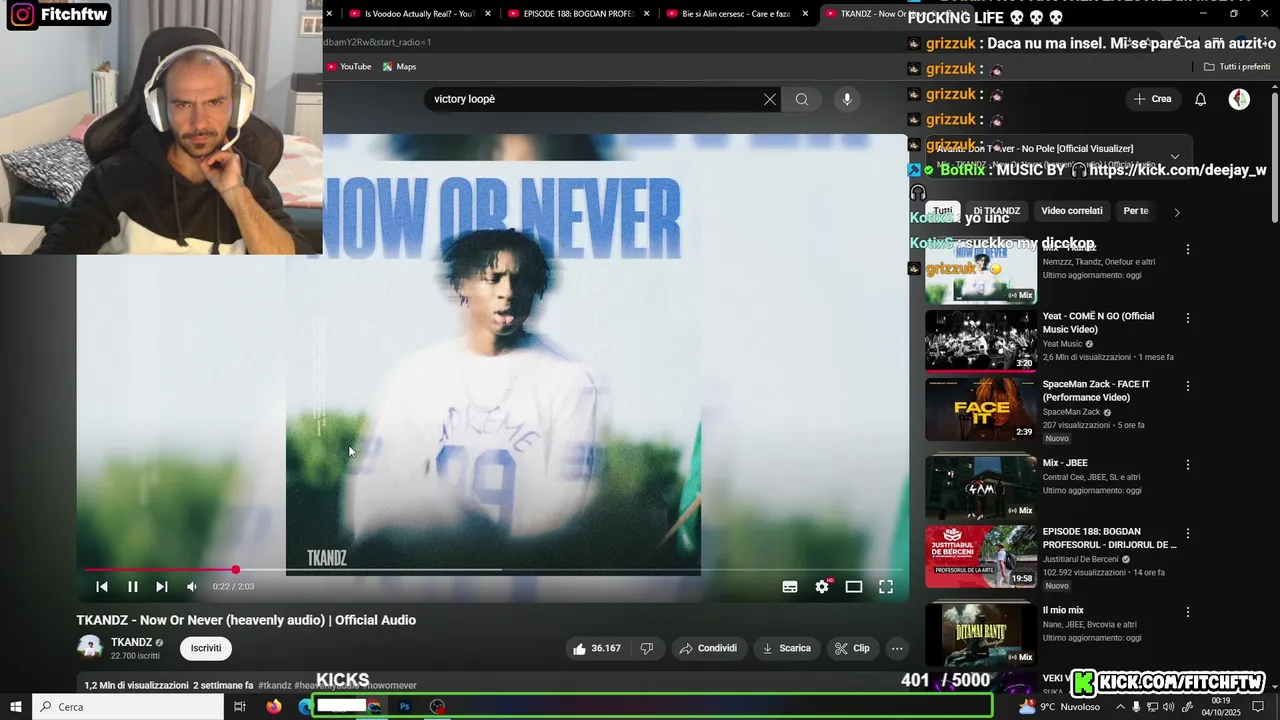Subscribe with the Iscriviti button
The width and height of the screenshot is (1280, 720).
[x=206, y=648]
